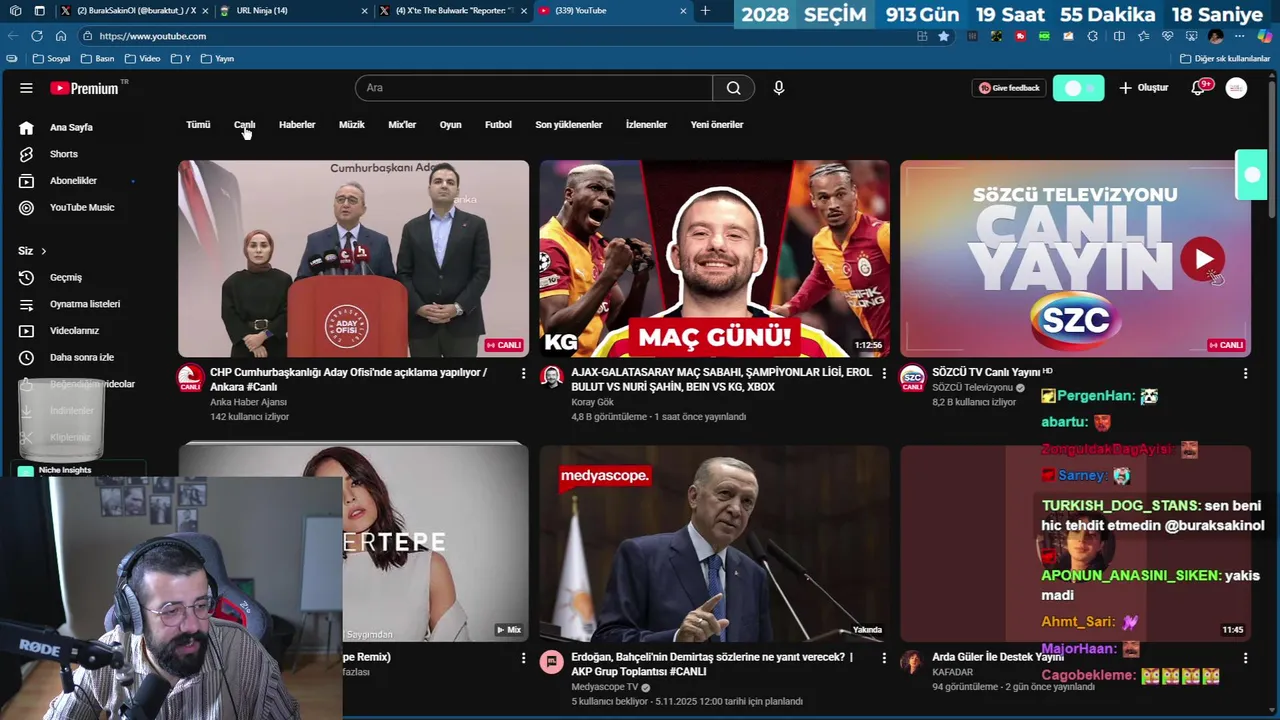The image size is (1280, 720).
Task: Open the CHP Aday Ofisi live video thumbnail
Action: [353, 258]
